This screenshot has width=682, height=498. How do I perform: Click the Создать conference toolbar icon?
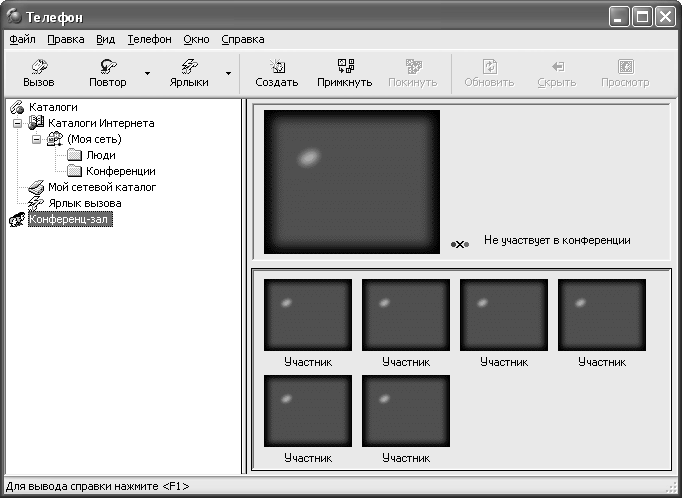coord(277,67)
